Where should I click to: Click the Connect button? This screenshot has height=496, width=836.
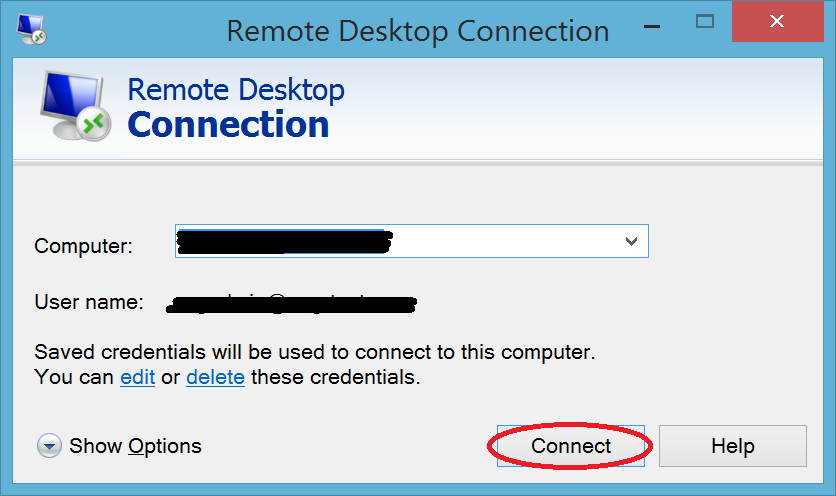click(570, 446)
